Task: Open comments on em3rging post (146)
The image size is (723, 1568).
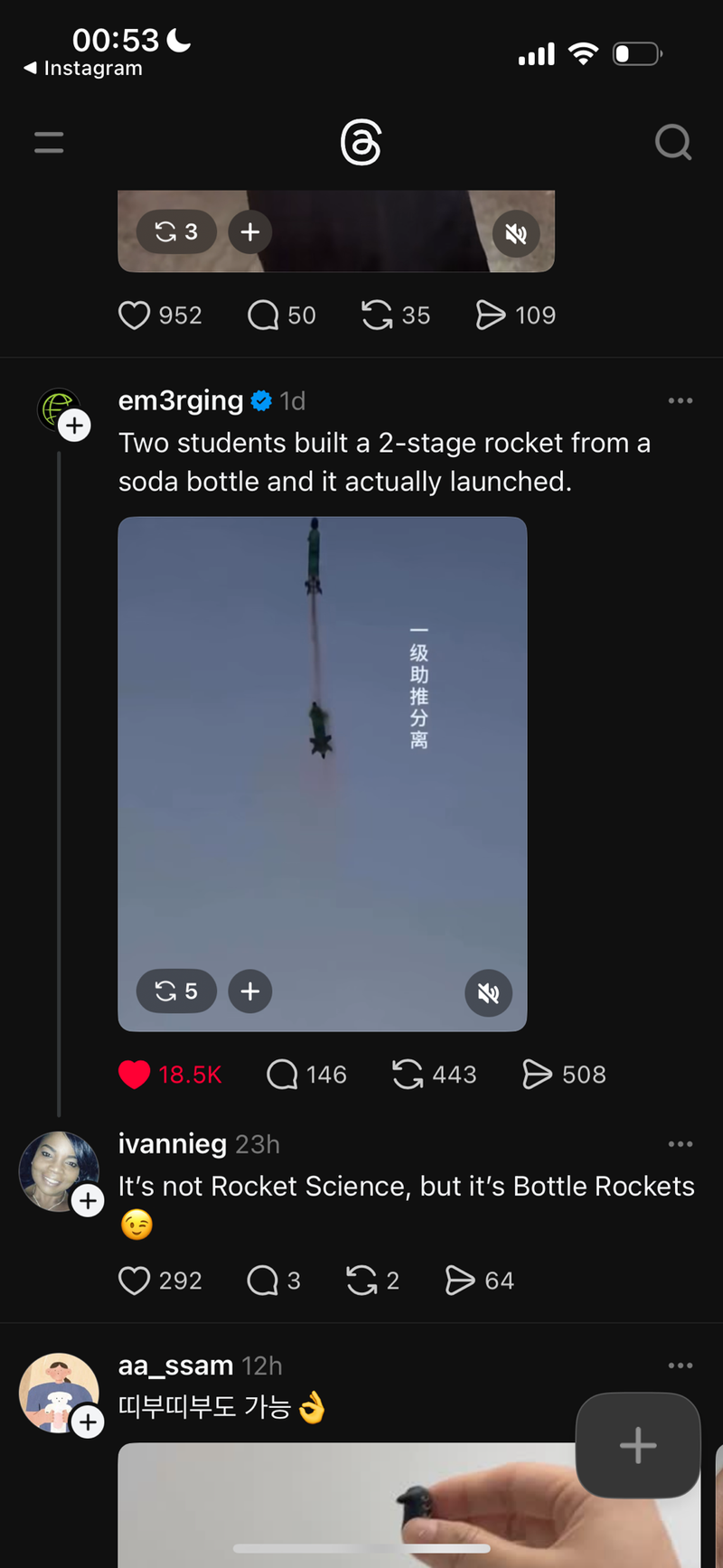Action: click(282, 1075)
